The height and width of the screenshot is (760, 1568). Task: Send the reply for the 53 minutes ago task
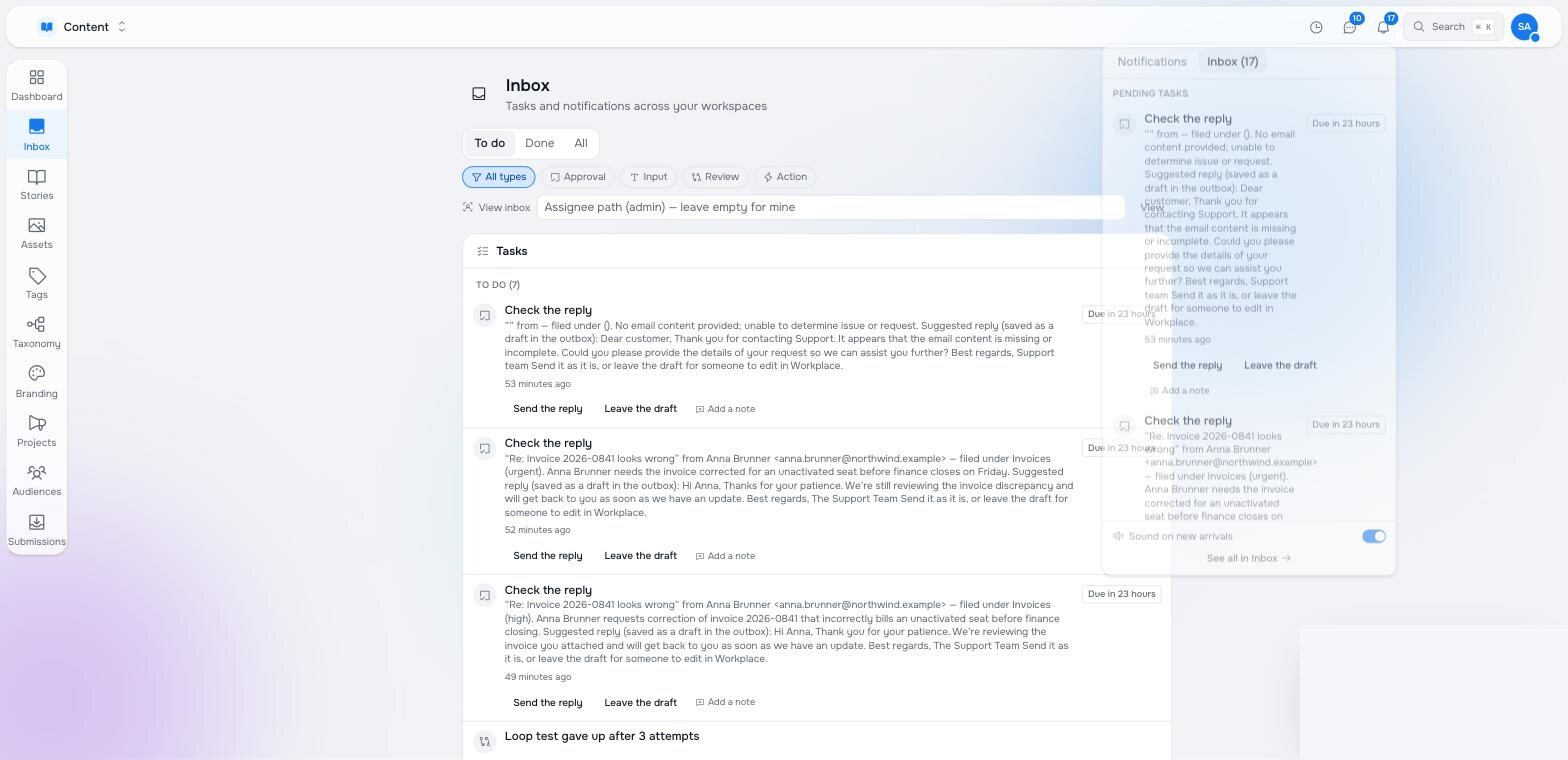click(x=547, y=409)
